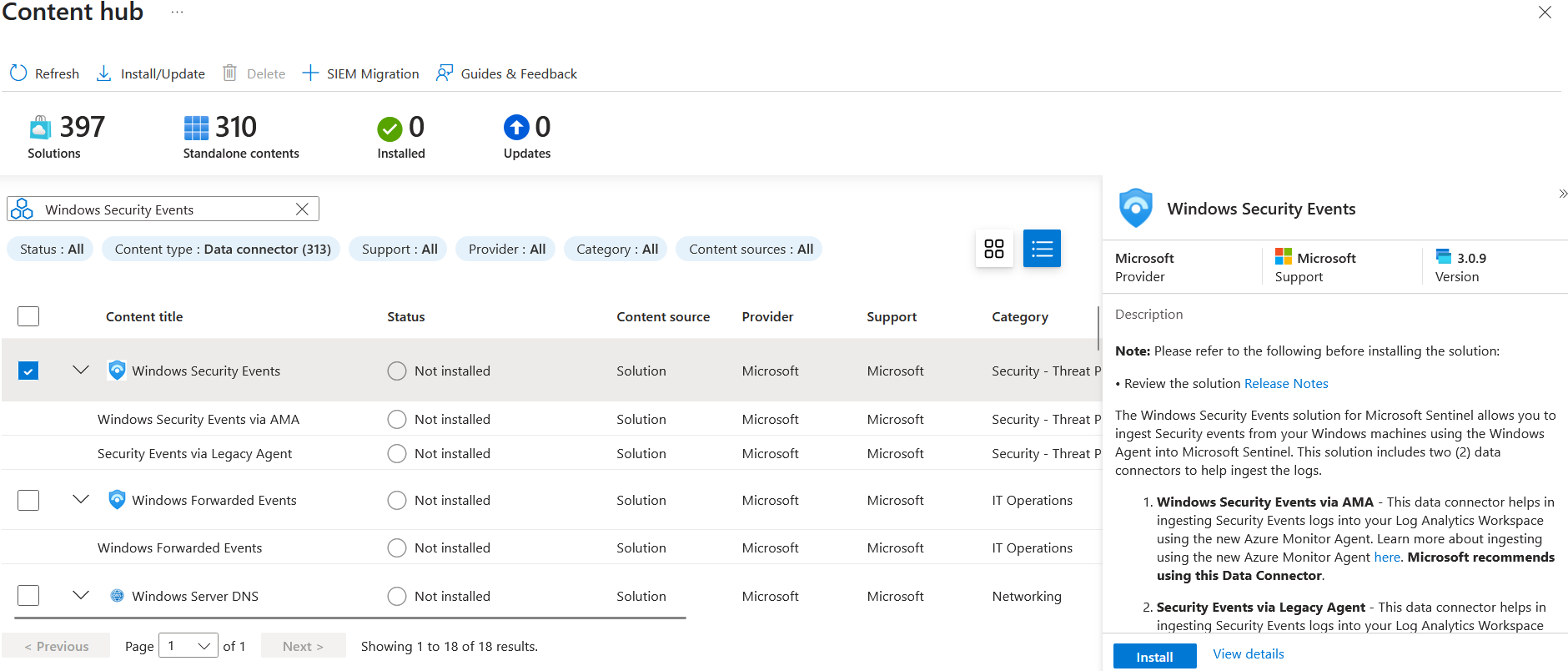Sort by the Category column header

point(1020,316)
